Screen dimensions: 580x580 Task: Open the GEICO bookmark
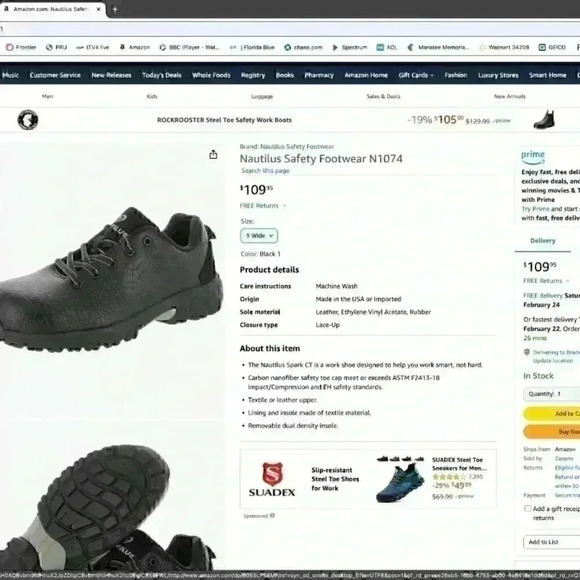(552, 47)
